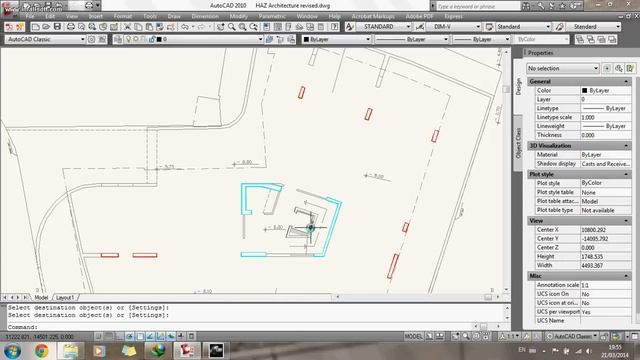This screenshot has width=640, height=360.
Task: Toggle Lineweight display in the status bar
Action: 181,336
